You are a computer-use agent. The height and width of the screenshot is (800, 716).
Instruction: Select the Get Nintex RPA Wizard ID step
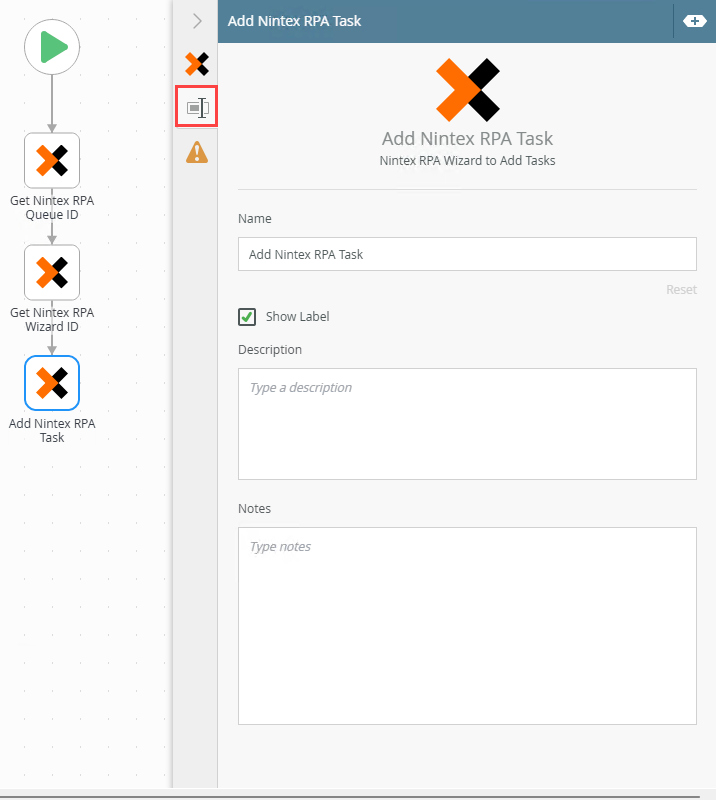(x=52, y=272)
